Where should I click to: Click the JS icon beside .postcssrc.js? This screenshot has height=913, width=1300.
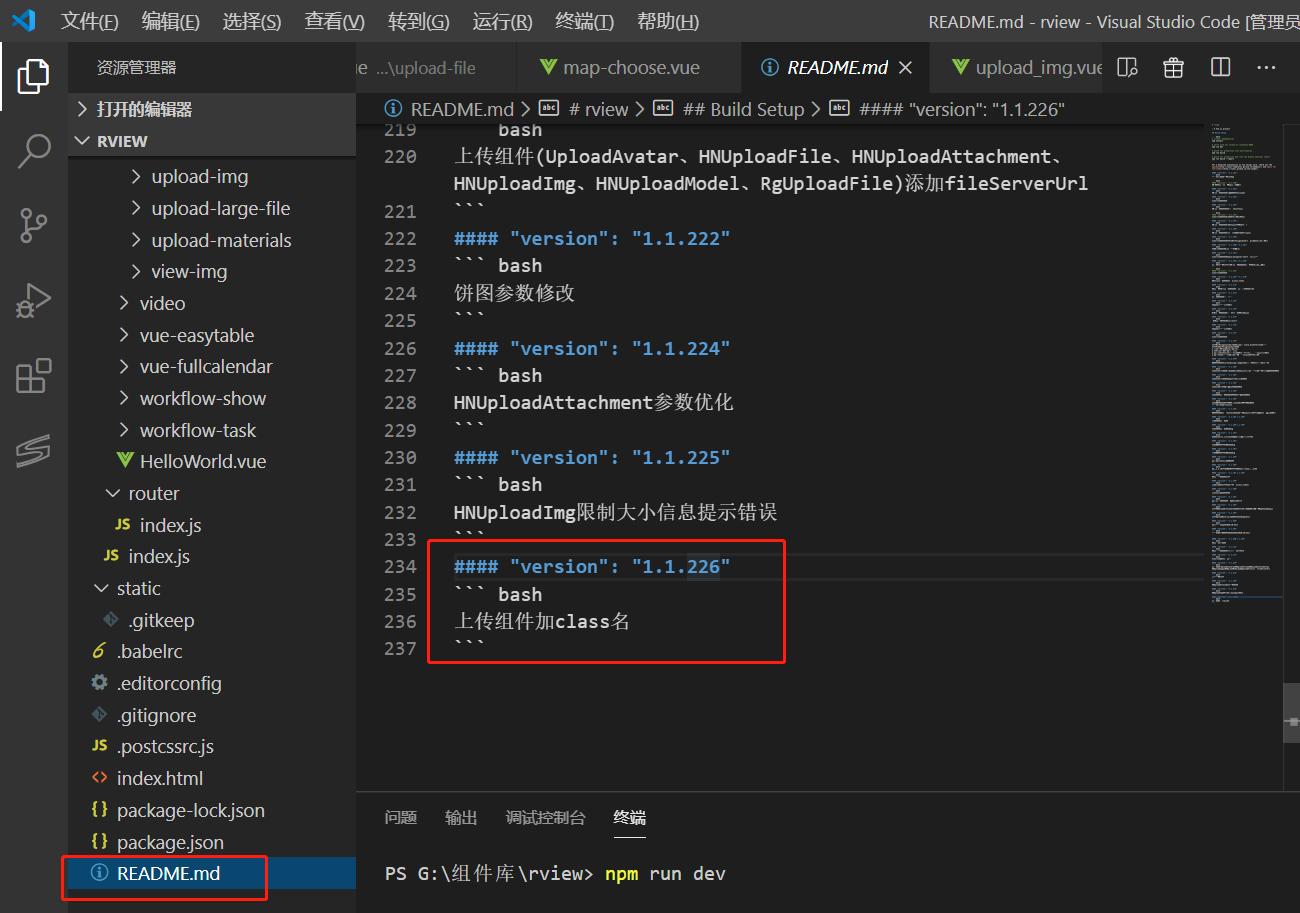pos(99,746)
